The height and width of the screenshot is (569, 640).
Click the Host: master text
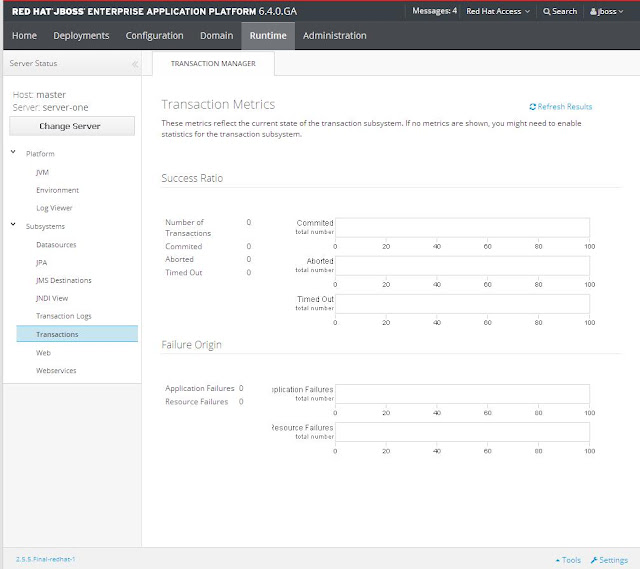39,95
